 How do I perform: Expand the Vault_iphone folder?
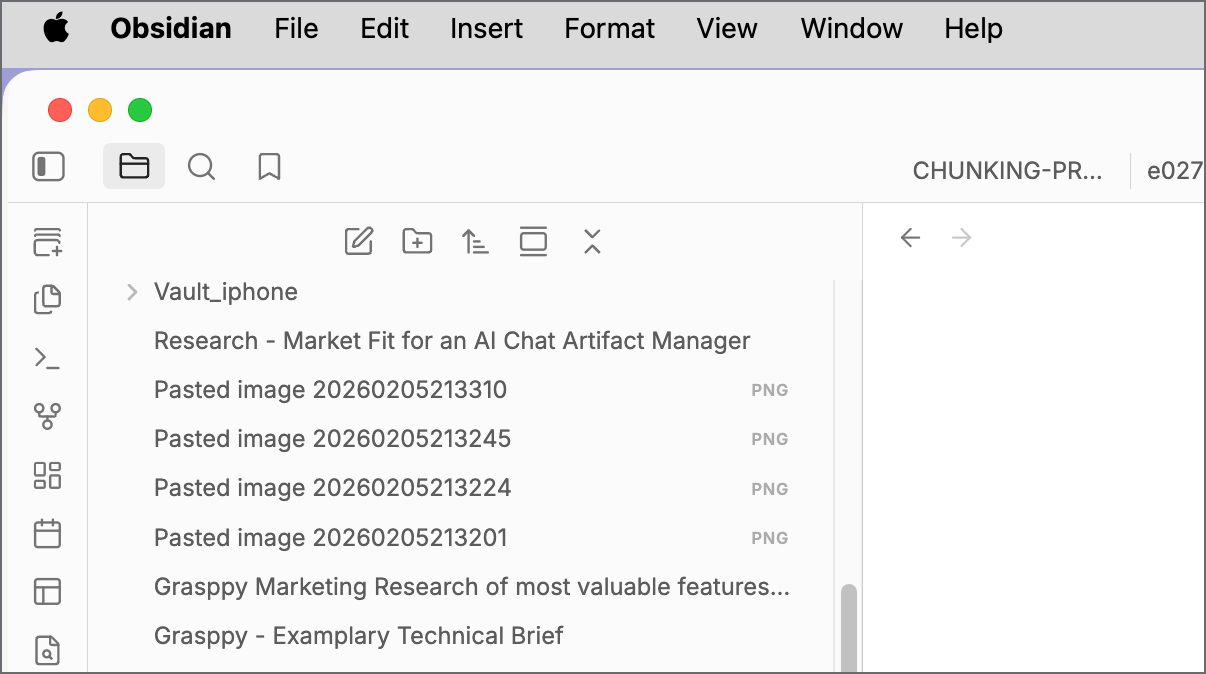click(131, 292)
